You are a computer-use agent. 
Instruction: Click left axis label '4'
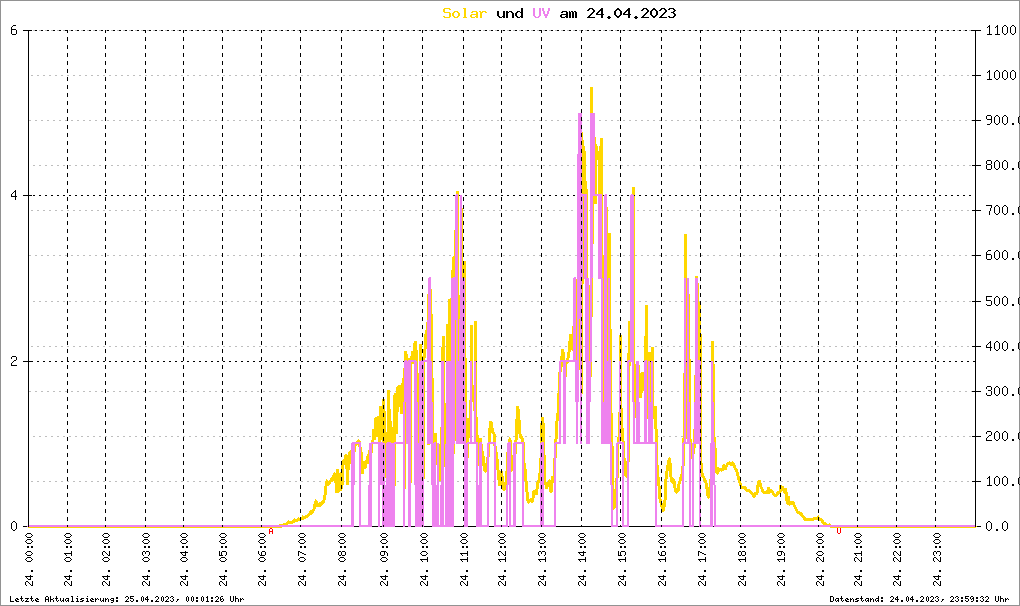pyautogui.click(x=14, y=196)
